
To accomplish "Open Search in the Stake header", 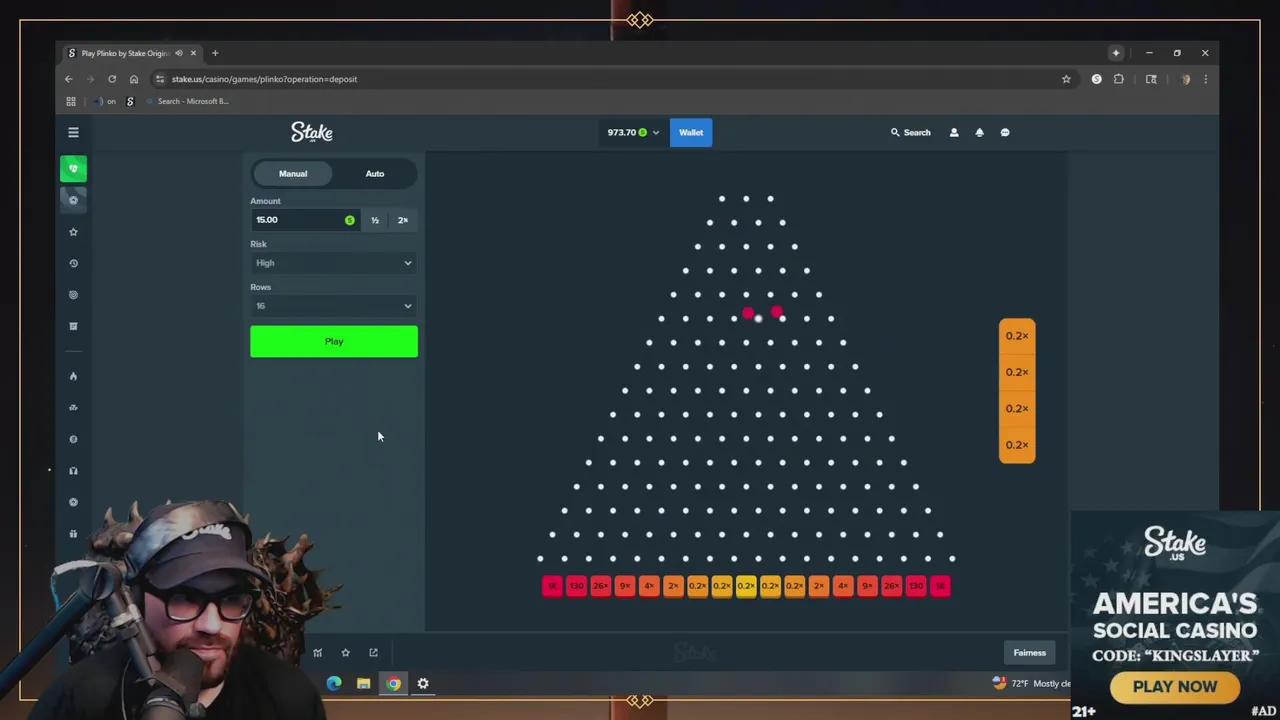I will pyautogui.click(x=911, y=132).
